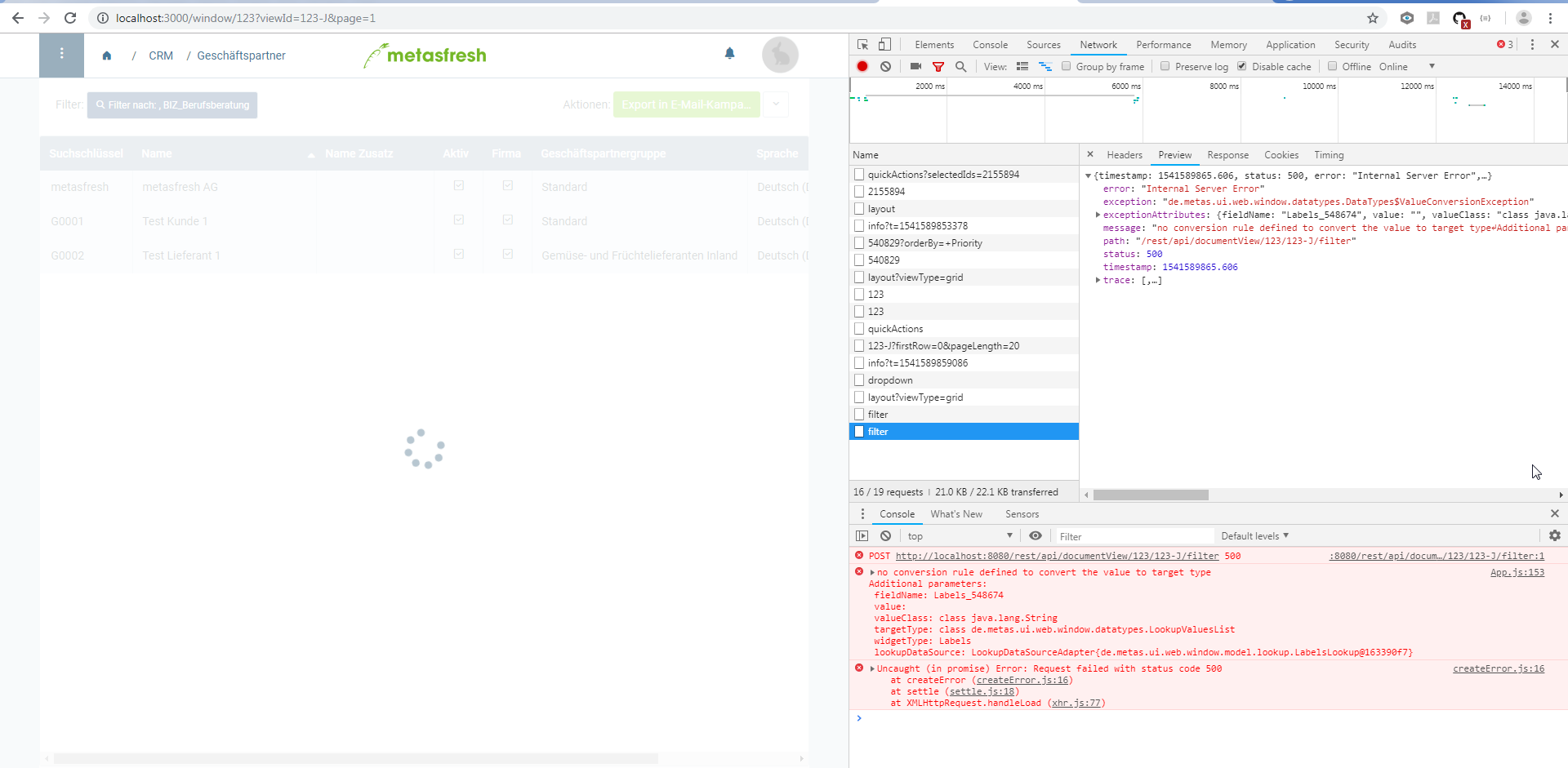
Task: Select dropdown request in network list
Action: pyautogui.click(x=964, y=380)
